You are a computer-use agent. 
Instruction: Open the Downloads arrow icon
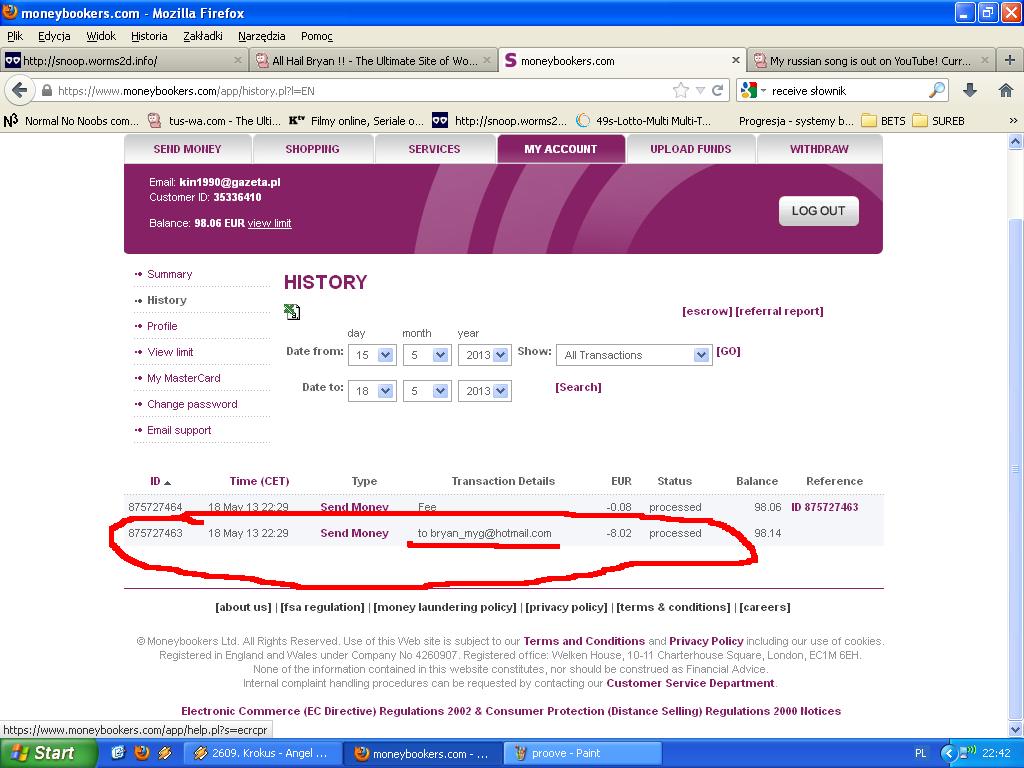pyautogui.click(x=970, y=90)
